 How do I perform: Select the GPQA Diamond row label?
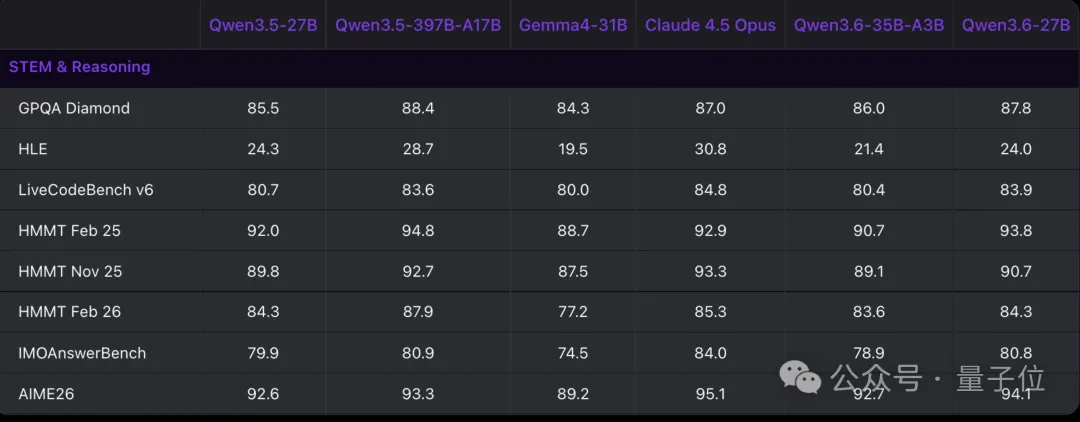tap(74, 108)
